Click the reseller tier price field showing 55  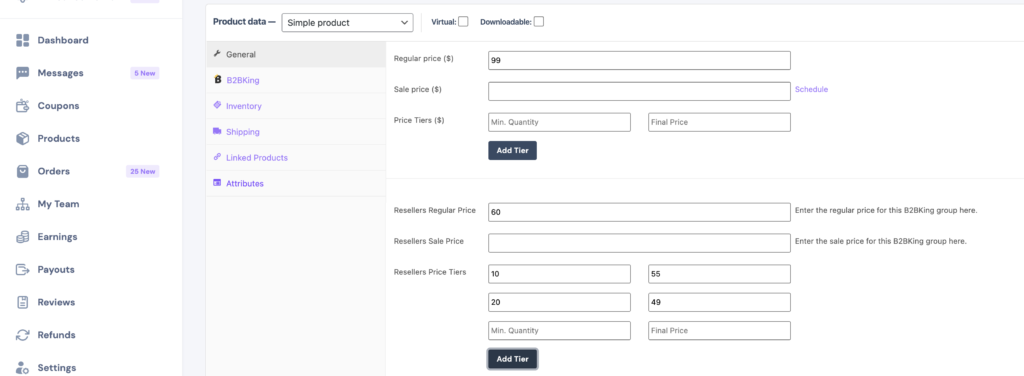(720, 274)
